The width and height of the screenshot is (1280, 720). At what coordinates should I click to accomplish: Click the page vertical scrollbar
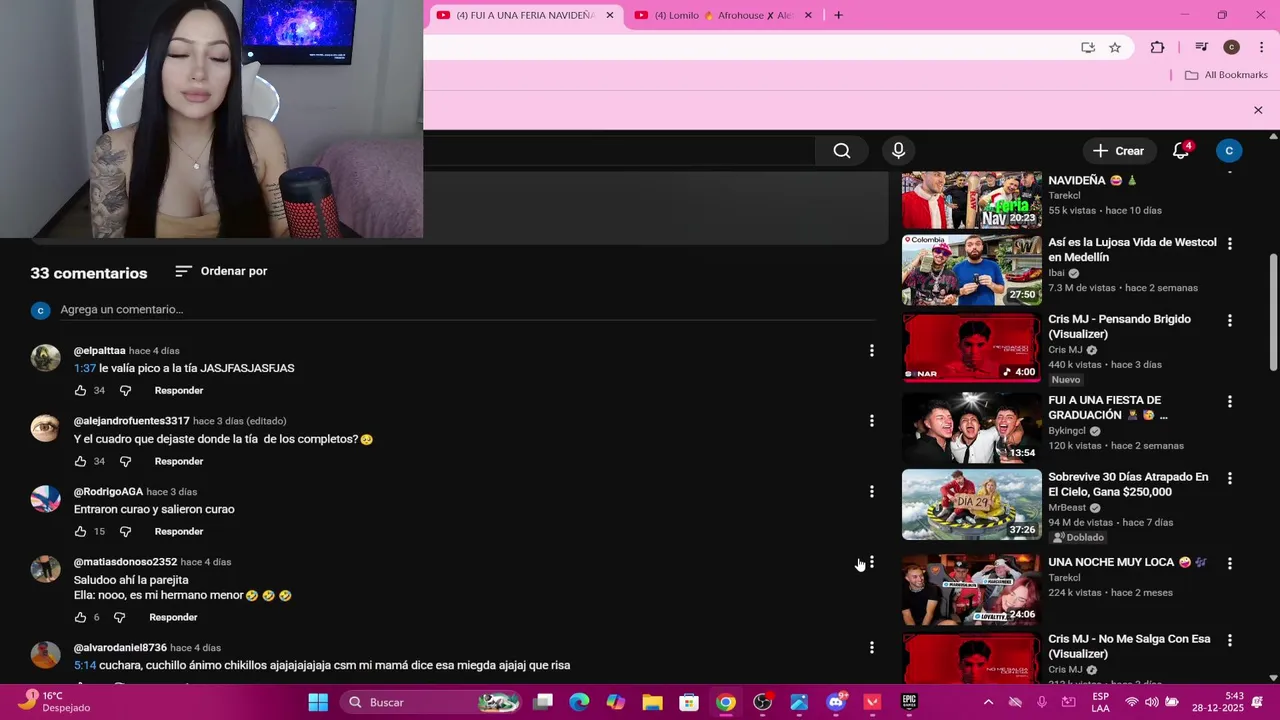tap(1273, 311)
